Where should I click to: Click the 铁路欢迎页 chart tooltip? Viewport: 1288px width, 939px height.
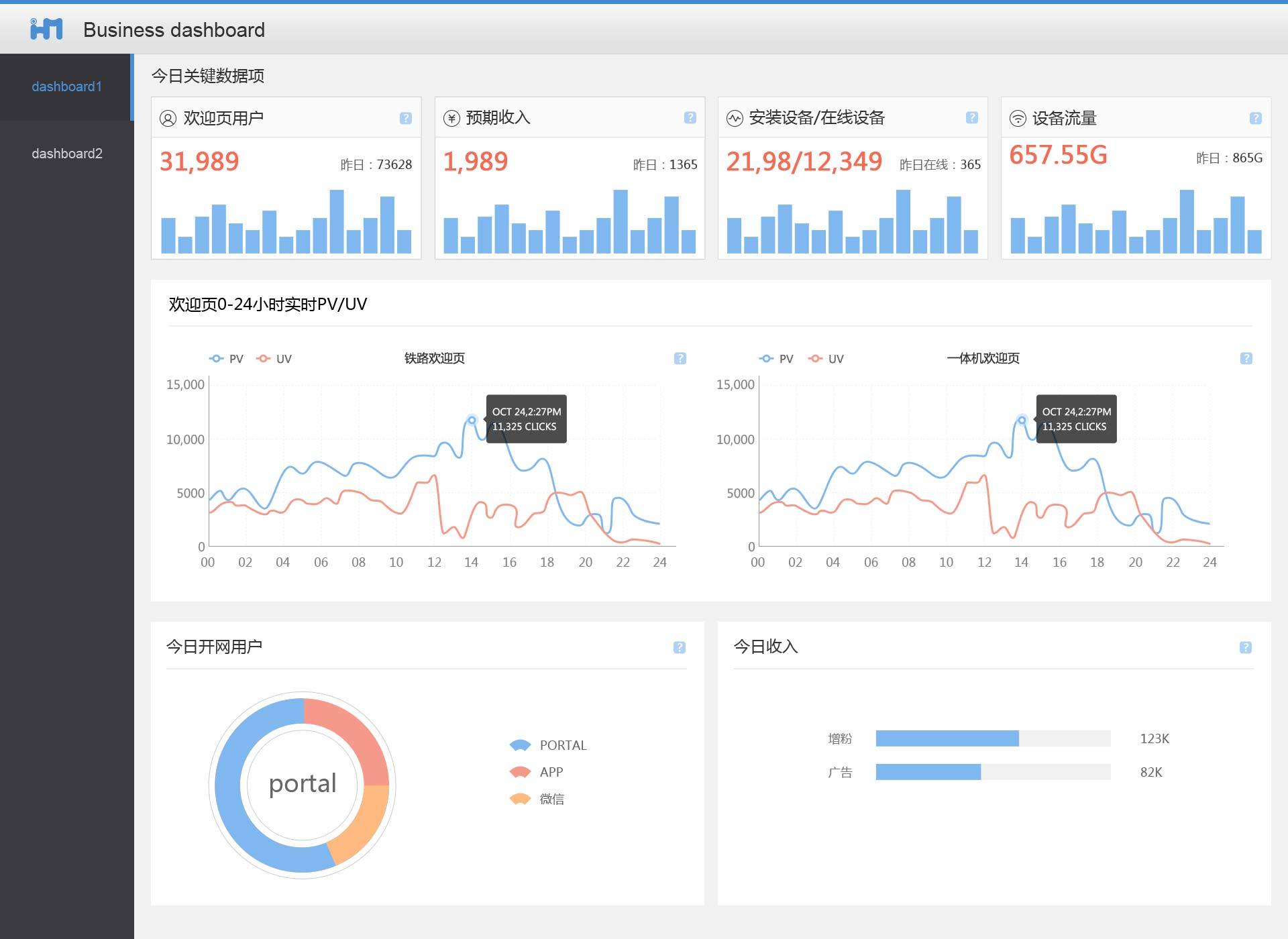click(x=527, y=419)
